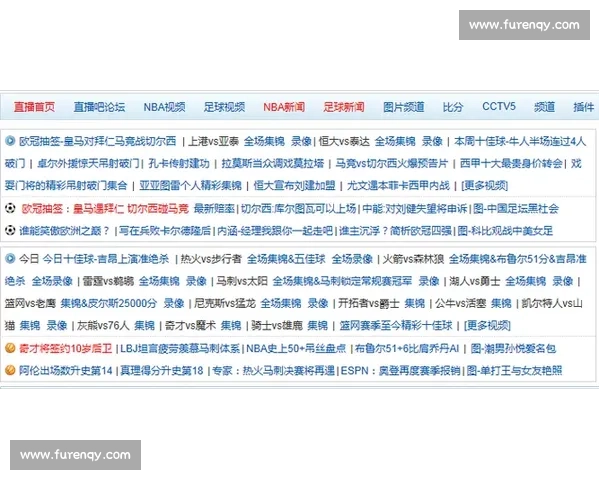Open 篮网赛季至今精彩十佳球 link
The width and height of the screenshot is (600, 480).
[x=396, y=326]
